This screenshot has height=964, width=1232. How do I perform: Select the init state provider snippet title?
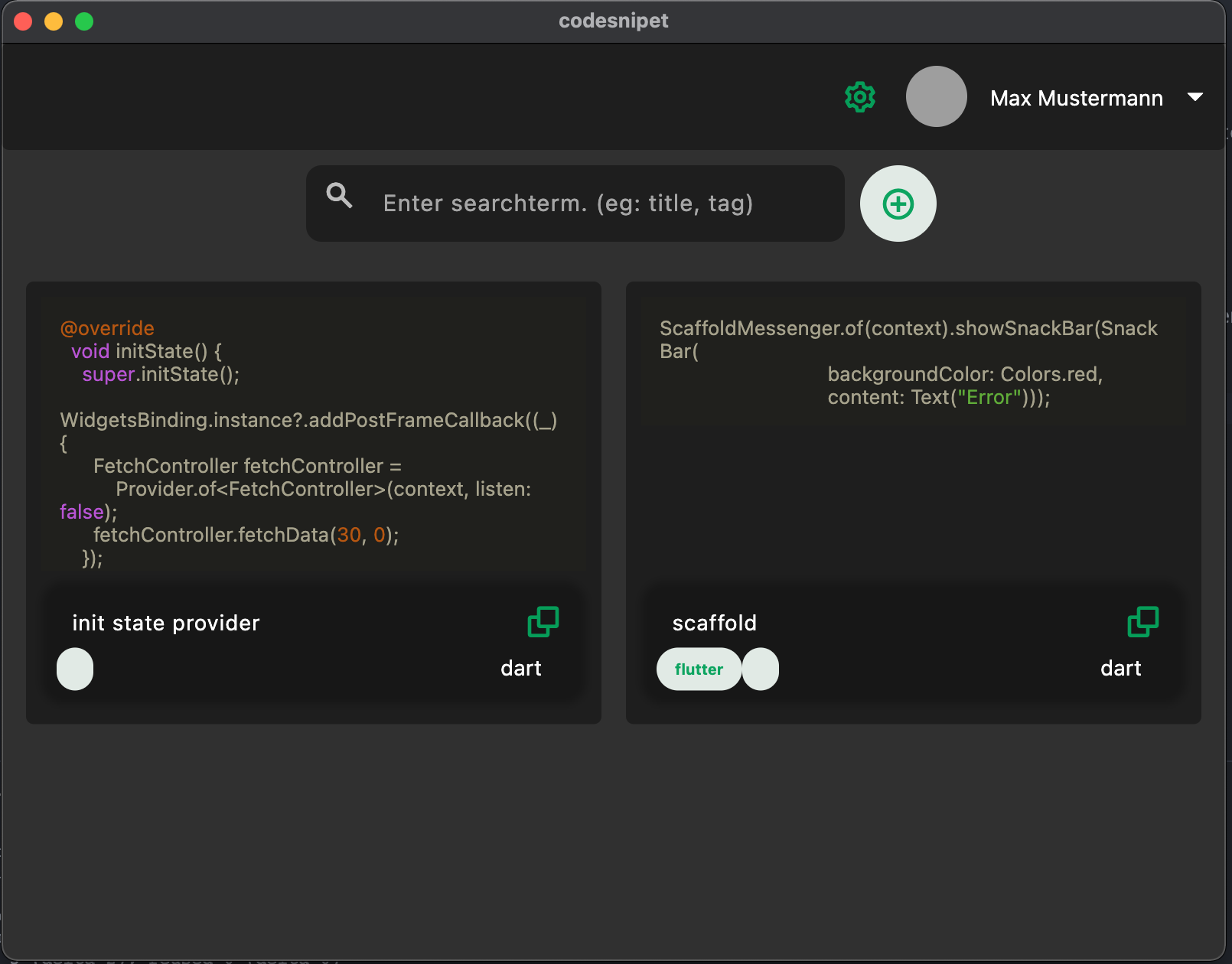[x=165, y=622]
